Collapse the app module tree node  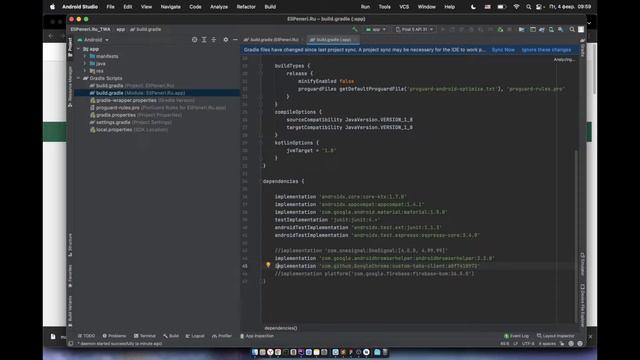(78, 49)
